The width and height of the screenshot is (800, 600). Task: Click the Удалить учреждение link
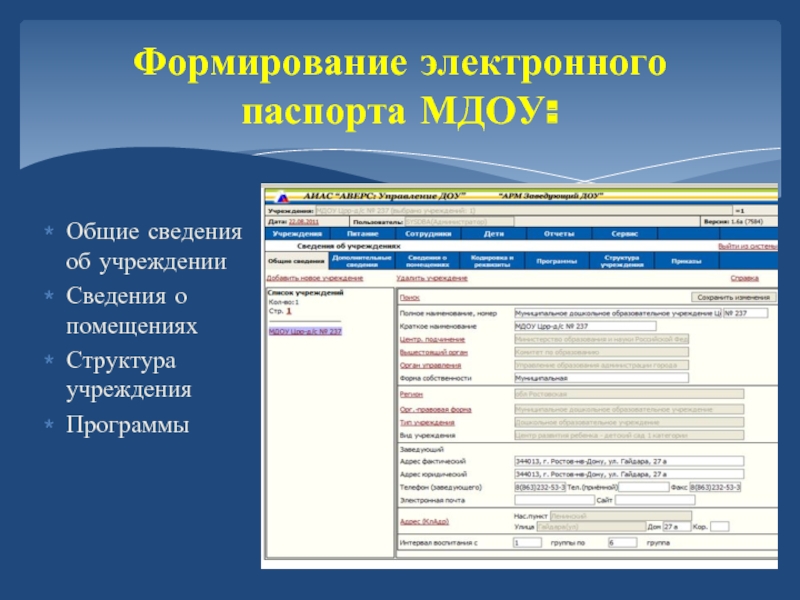[432, 278]
